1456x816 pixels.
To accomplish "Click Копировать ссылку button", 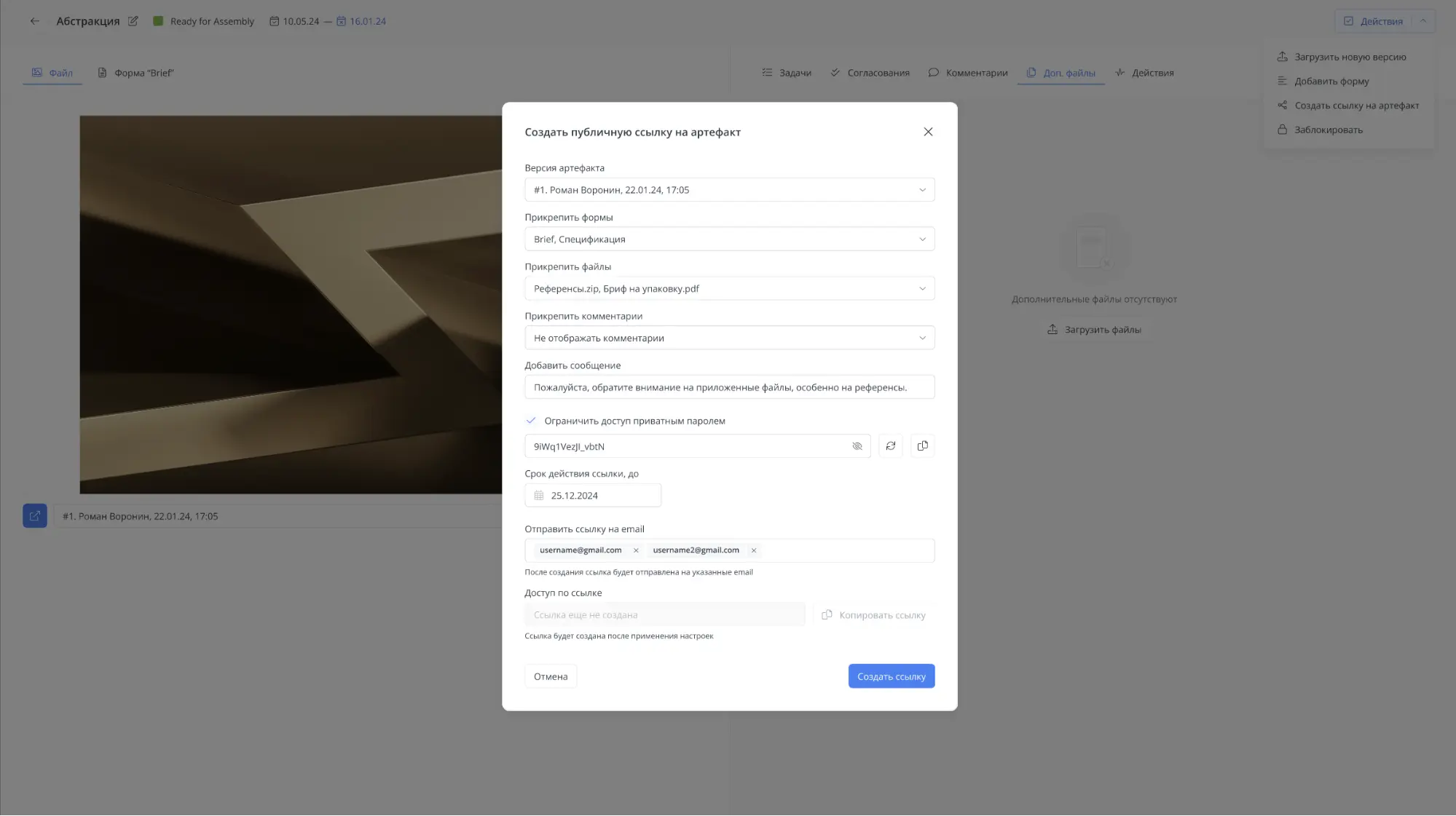I will 873,615.
